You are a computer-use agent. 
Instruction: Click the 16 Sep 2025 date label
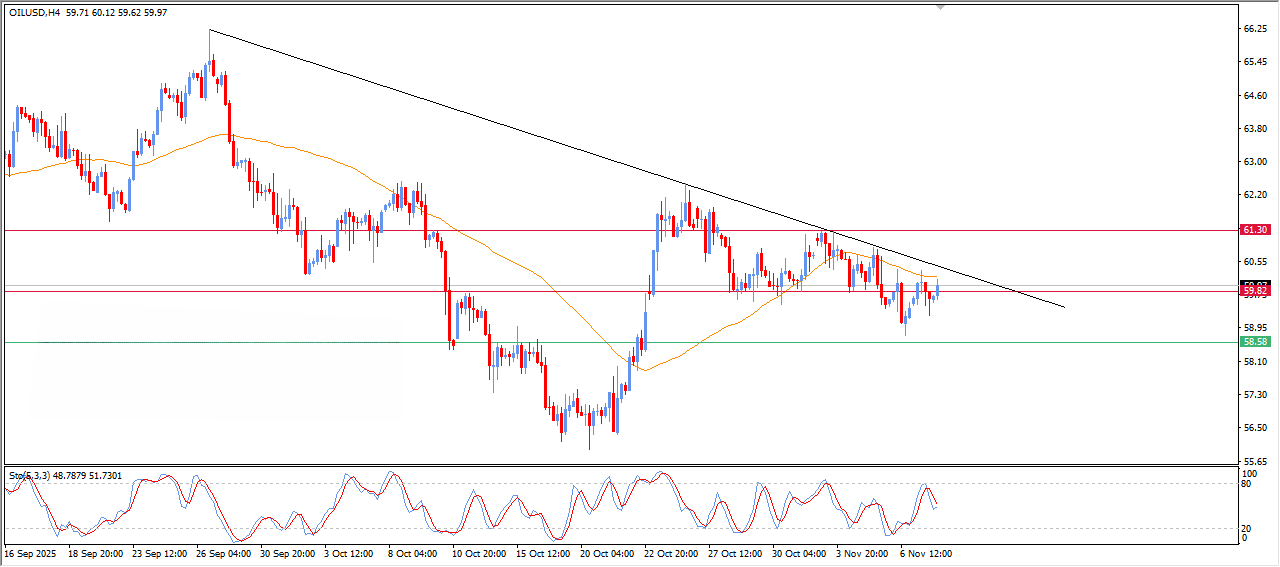click(30, 553)
